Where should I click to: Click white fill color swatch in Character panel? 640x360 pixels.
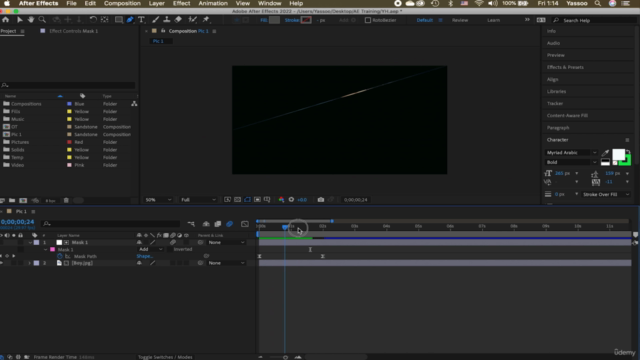[618, 154]
